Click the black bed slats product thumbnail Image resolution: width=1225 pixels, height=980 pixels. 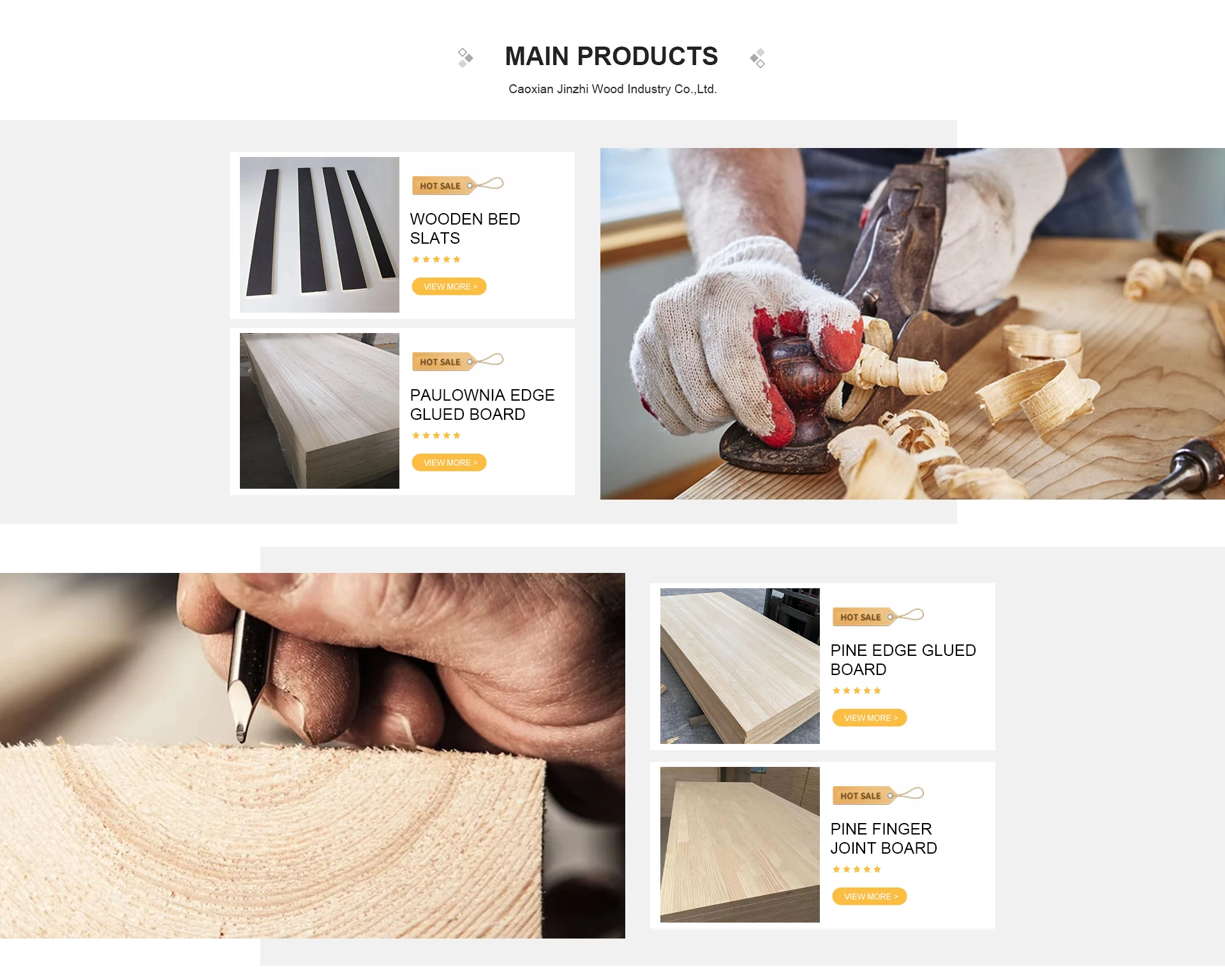320,235
